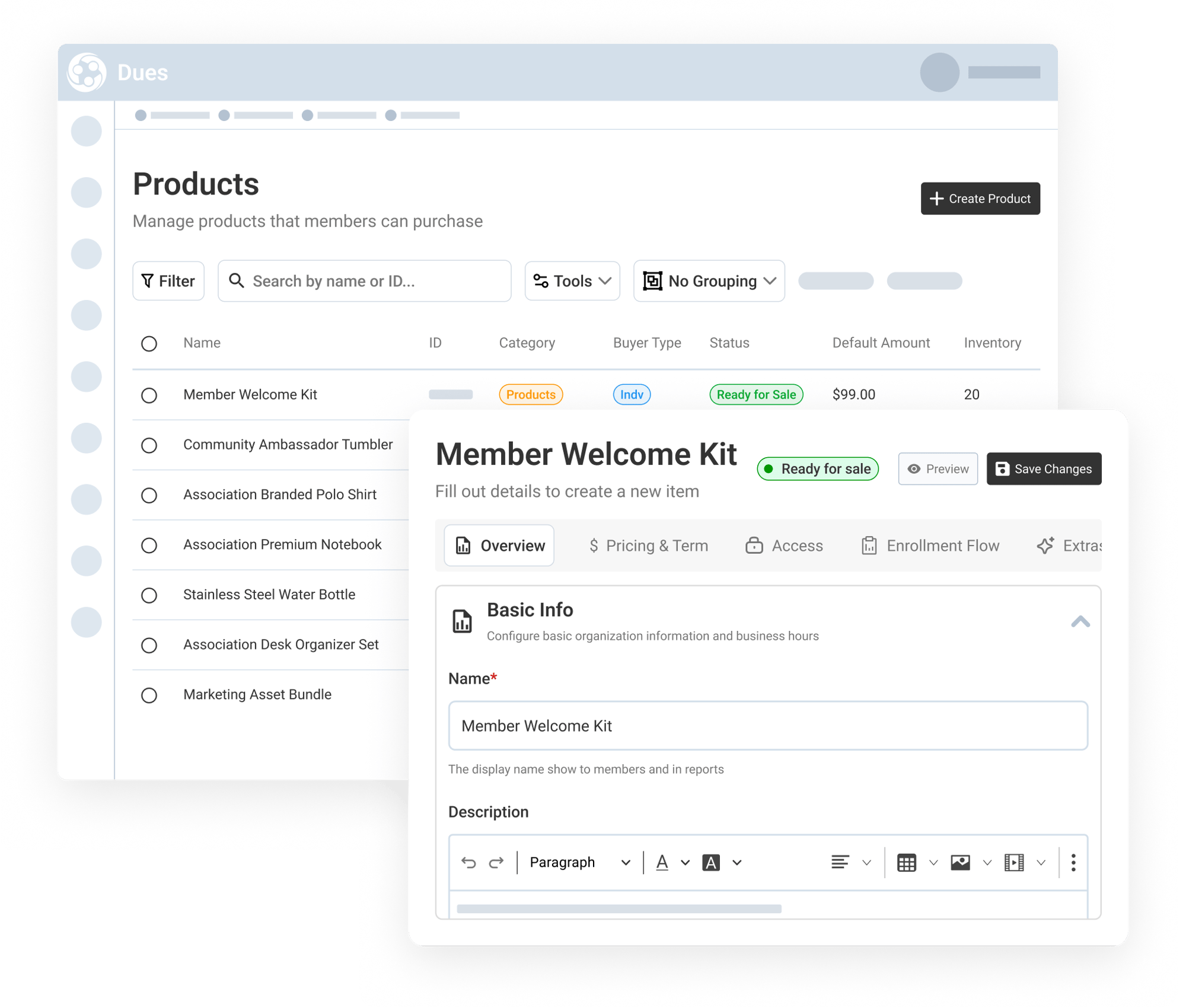Image resolution: width=1186 pixels, height=1008 pixels.
Task: Open the Paragraph style dropdown
Action: point(579,862)
